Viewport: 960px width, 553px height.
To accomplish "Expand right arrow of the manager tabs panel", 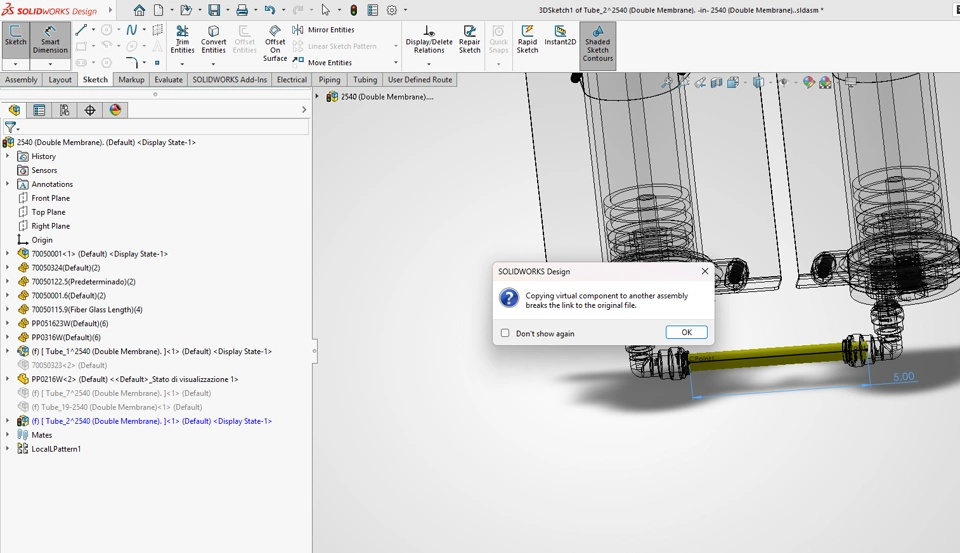I will pyautogui.click(x=304, y=110).
